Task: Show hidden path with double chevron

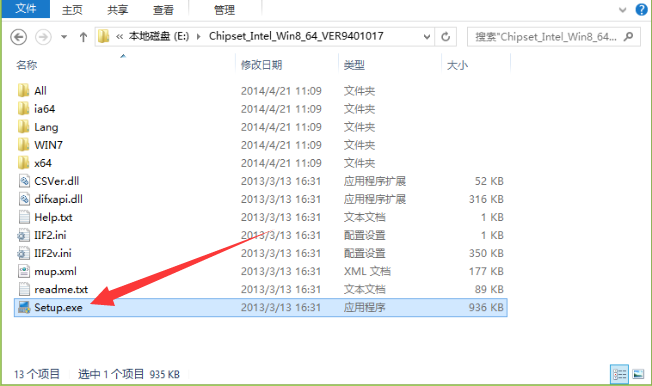Action: 119,37
